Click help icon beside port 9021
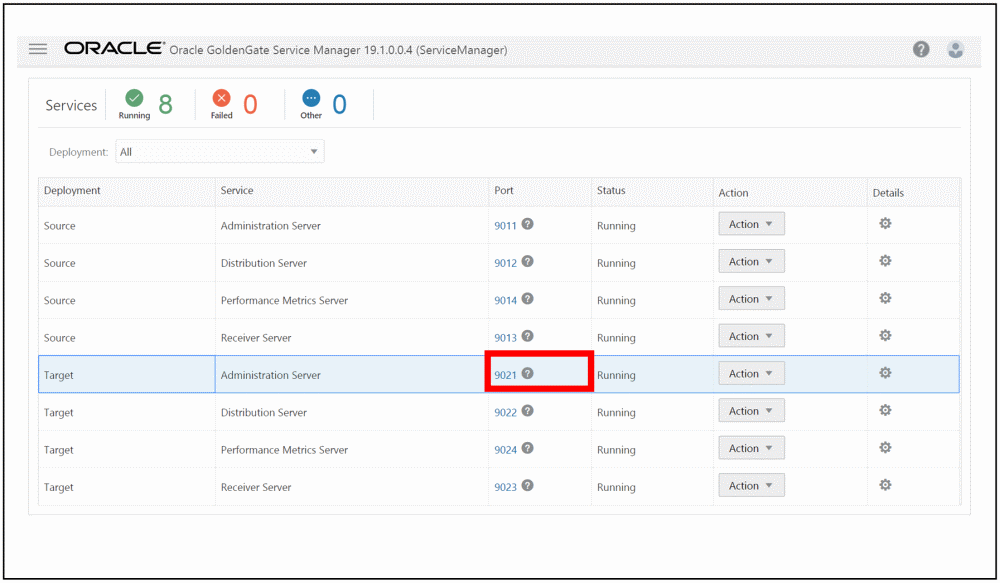This screenshot has width=1000, height=583. 527,374
